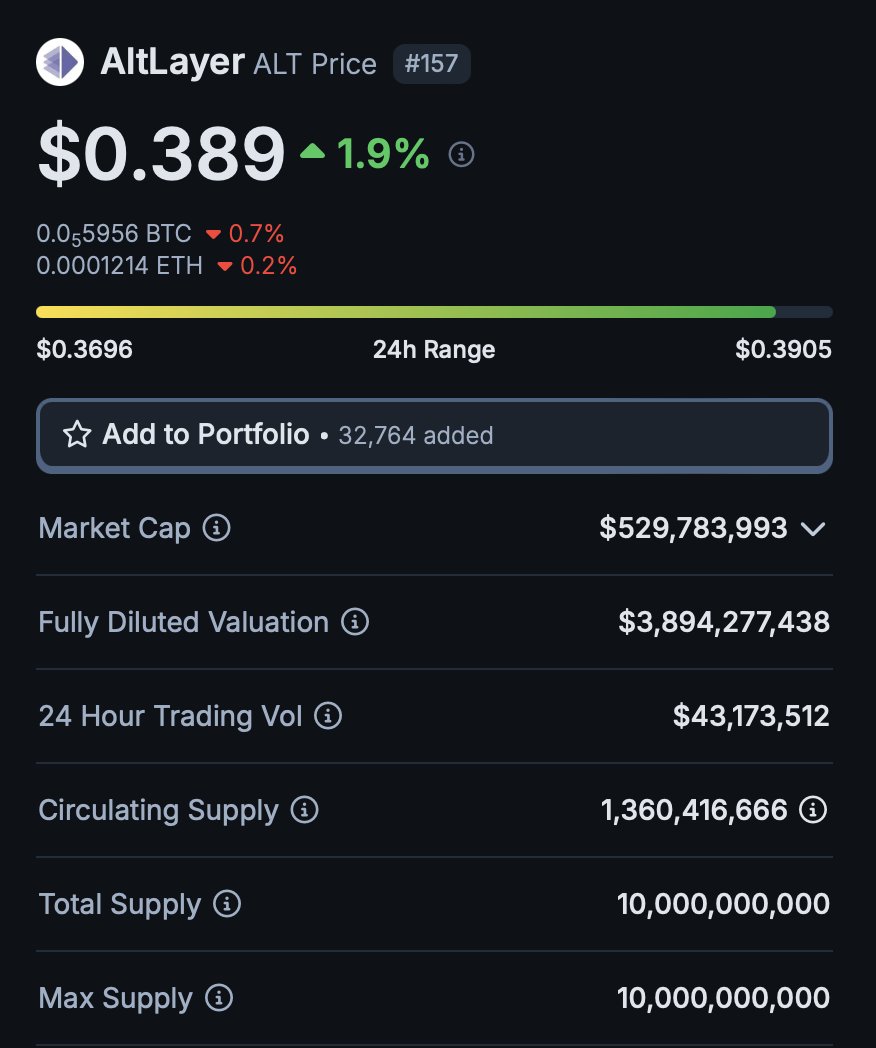
Task: Open the info icon beside 1.9% change
Action: coord(461,154)
